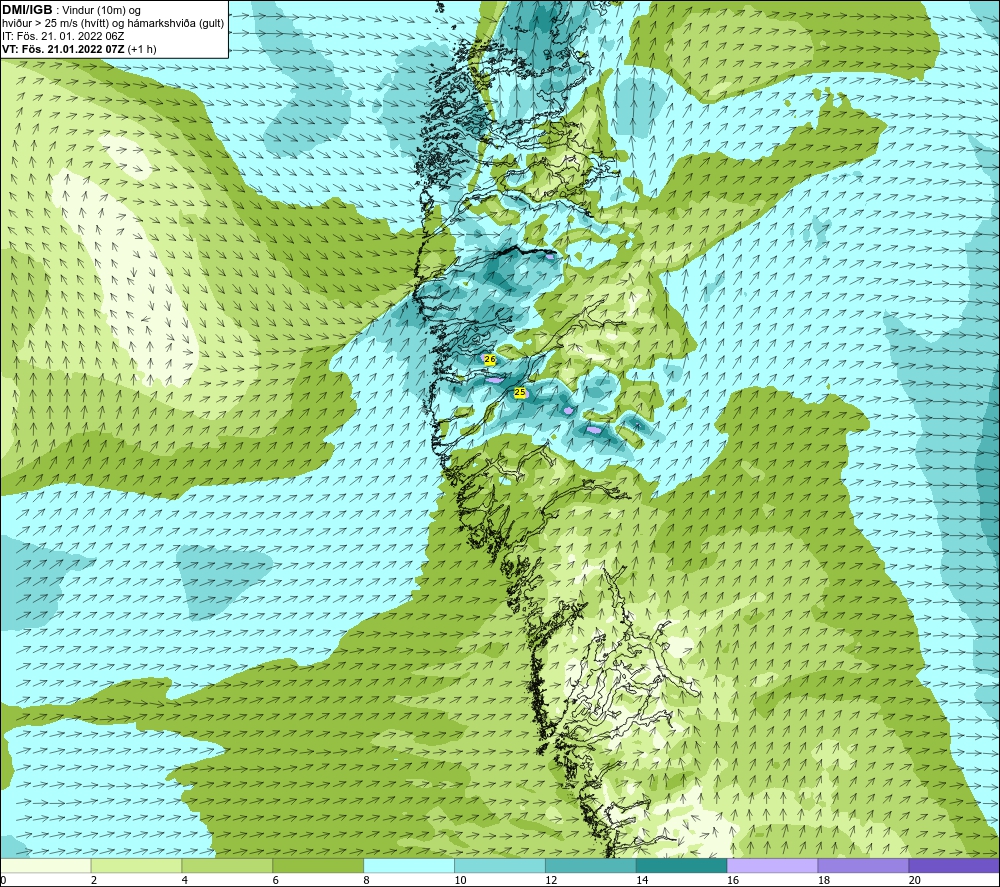Click the 'IT: Fös. 21. 01. 2022 06Z' line
This screenshot has width=1000, height=887.
click(63, 36)
